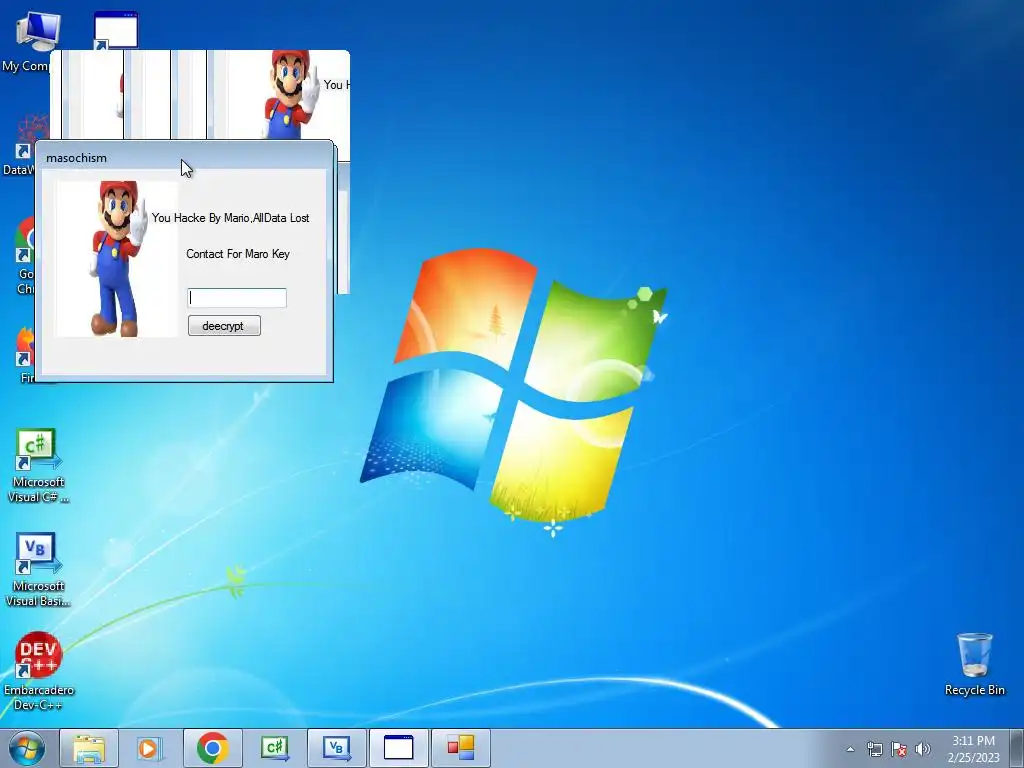Image resolution: width=1024 pixels, height=768 pixels.
Task: Click the Mario image in masochism window
Action: point(118,259)
